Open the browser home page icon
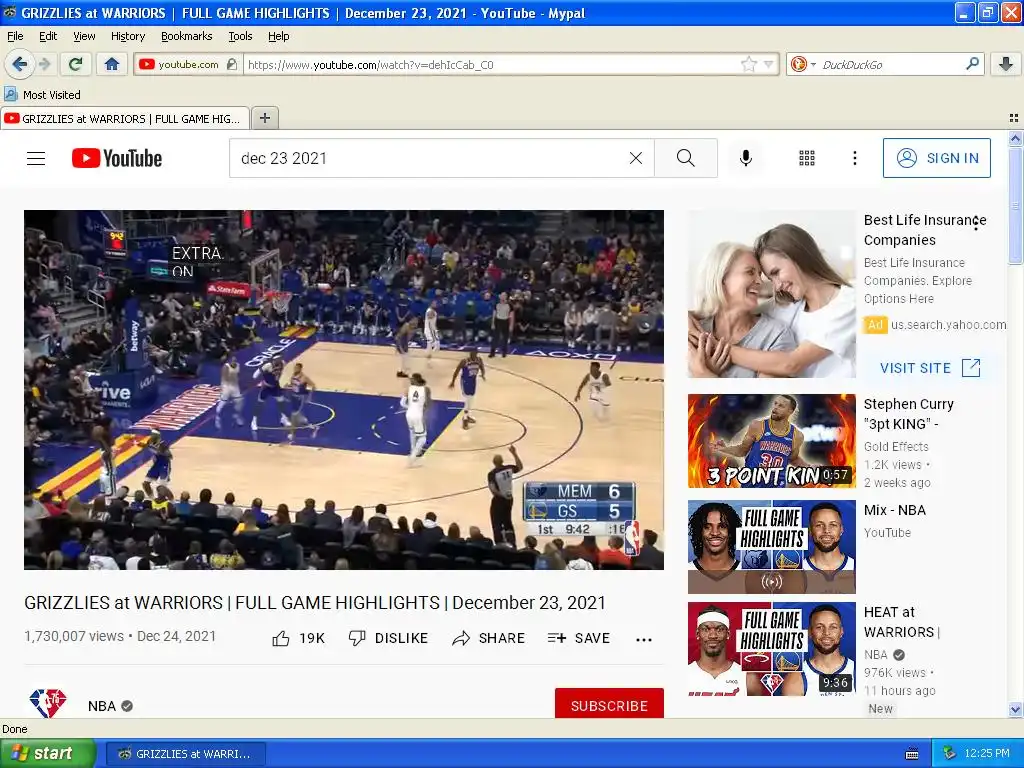The height and width of the screenshot is (768, 1024). tap(112, 64)
